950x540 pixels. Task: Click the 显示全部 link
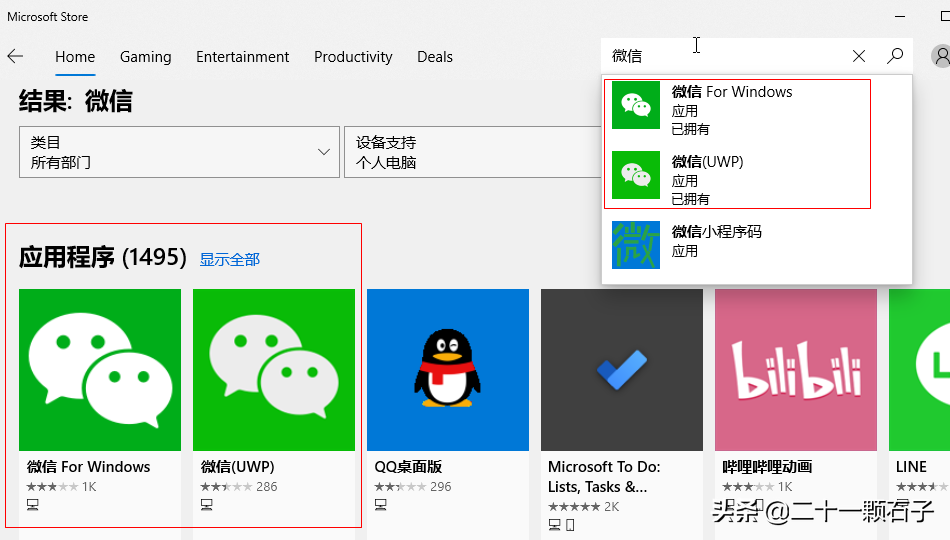230,259
